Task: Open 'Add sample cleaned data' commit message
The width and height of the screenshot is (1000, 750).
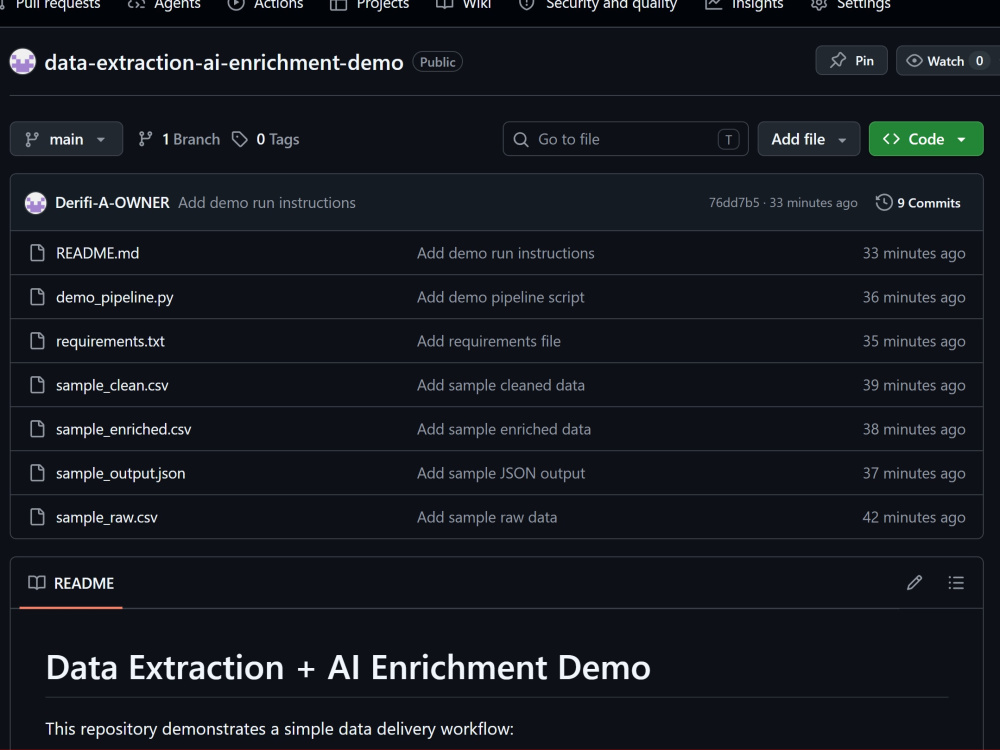Action: (x=501, y=385)
